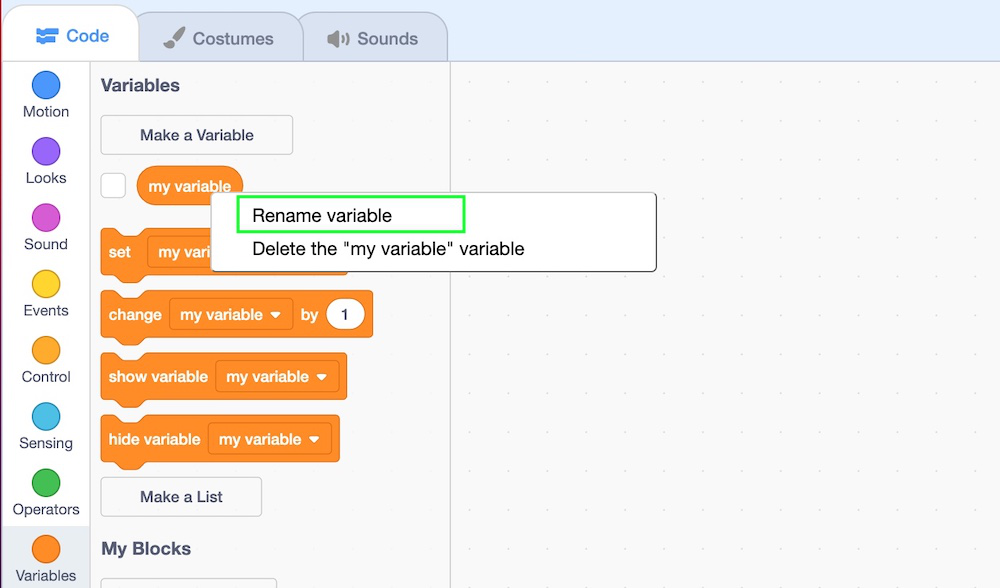Screen dimensions: 1000x588
Task: Click the Code tab
Action: click(72, 36)
